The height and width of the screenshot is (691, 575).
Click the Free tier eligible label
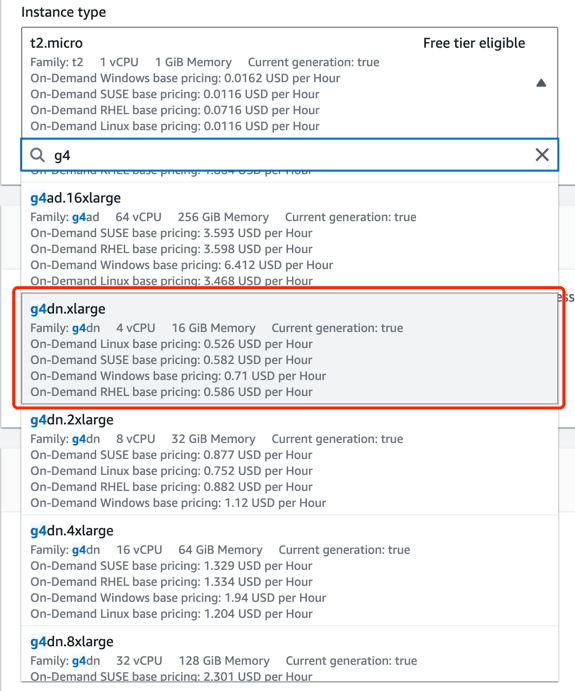click(x=474, y=43)
